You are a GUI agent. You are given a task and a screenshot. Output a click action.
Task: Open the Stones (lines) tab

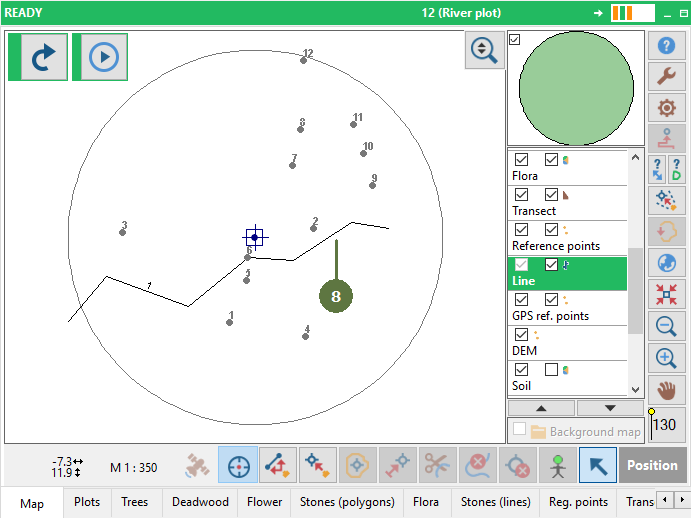[496, 502]
